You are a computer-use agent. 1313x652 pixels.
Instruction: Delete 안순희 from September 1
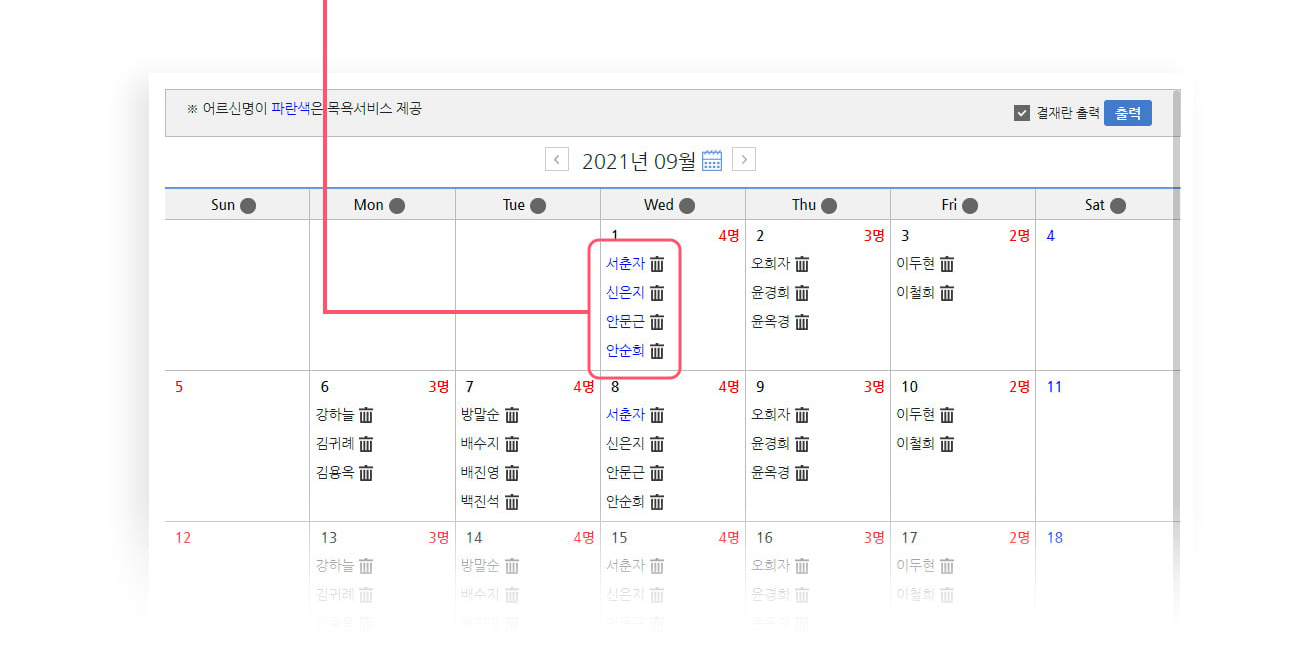coord(657,351)
